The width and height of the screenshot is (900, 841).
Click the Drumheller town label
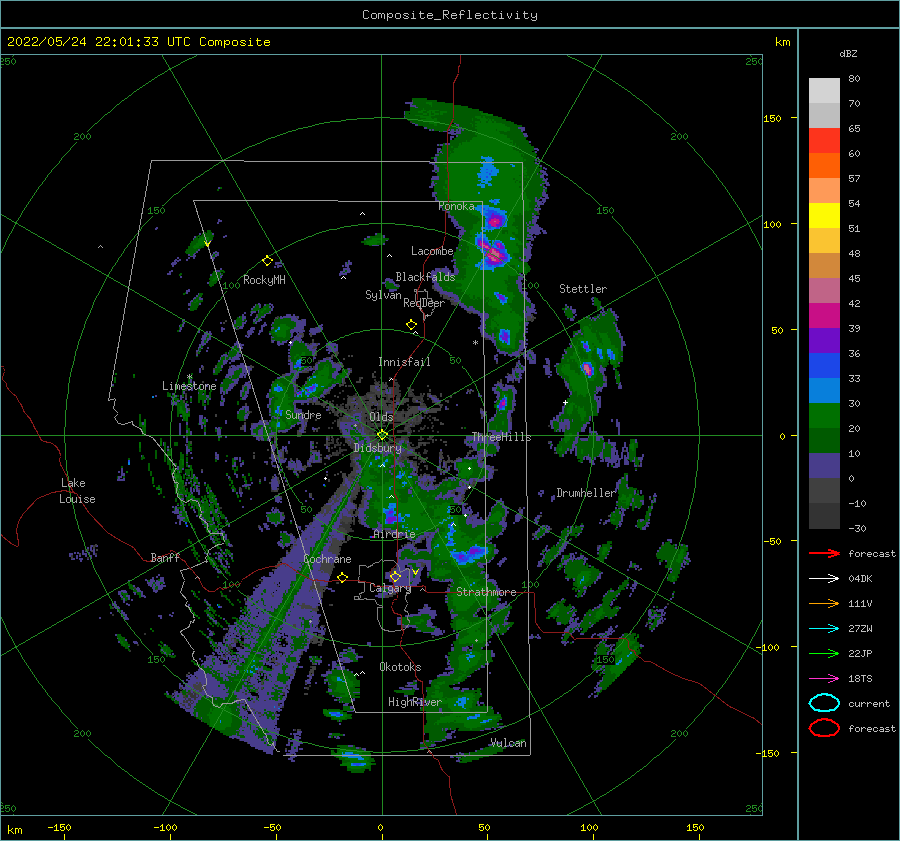click(x=586, y=493)
